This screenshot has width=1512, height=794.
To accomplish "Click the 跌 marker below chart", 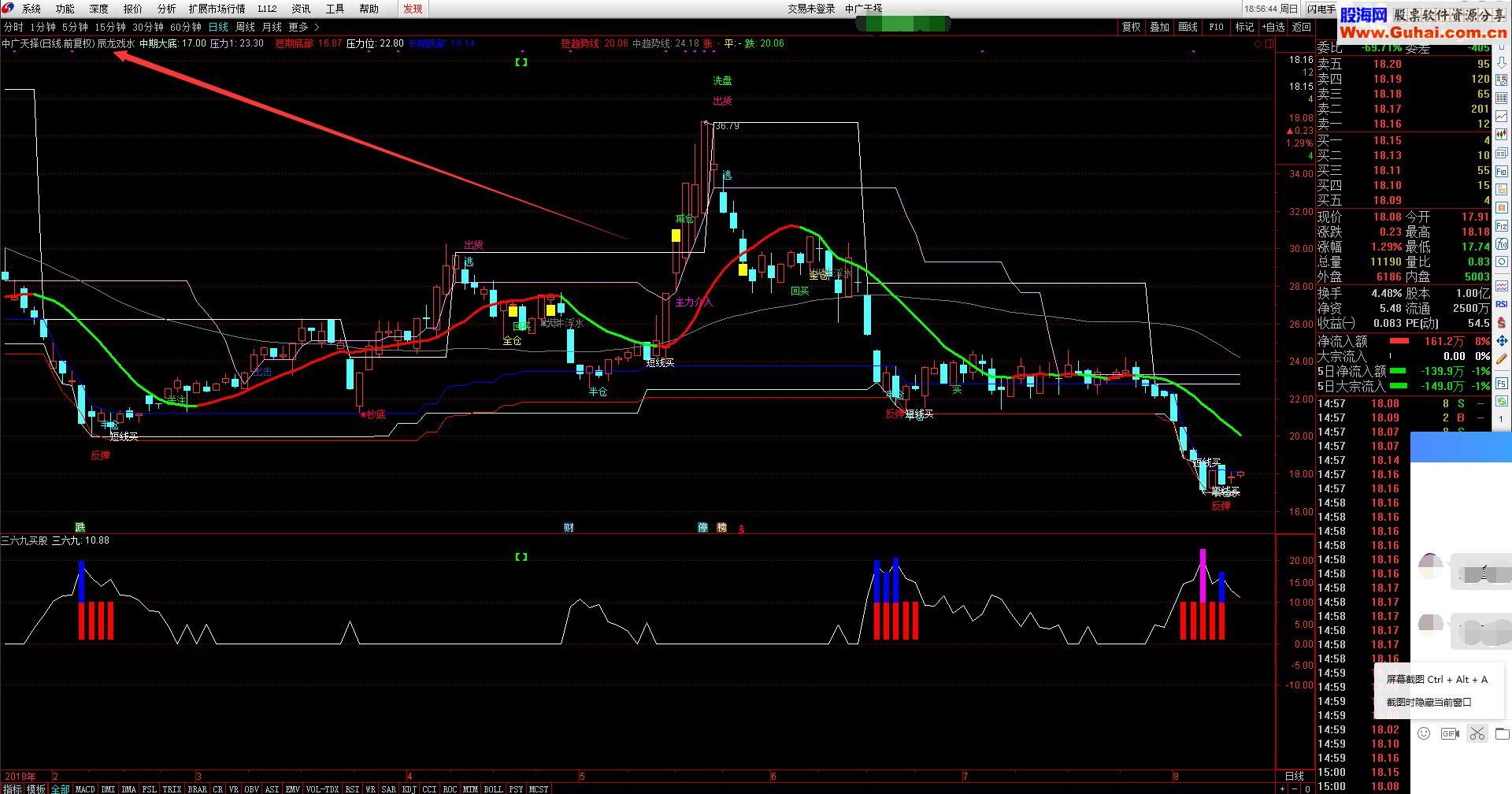I will coord(80,527).
